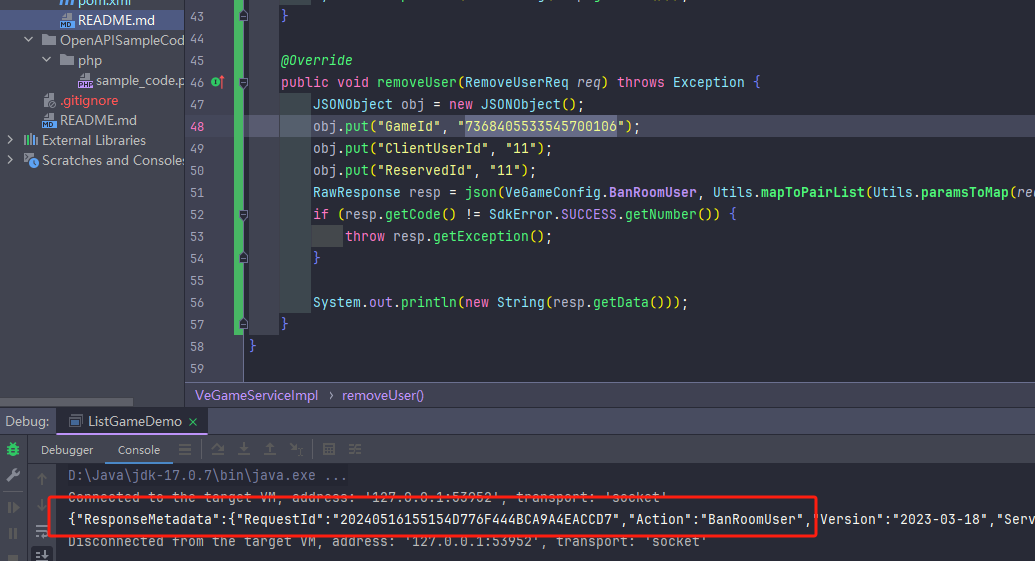Click the override gutter marker on line 46

217,82
